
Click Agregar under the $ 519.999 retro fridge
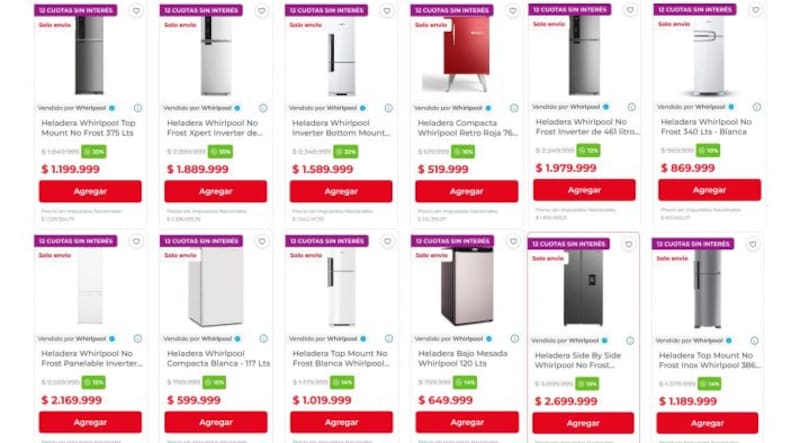[x=466, y=191]
